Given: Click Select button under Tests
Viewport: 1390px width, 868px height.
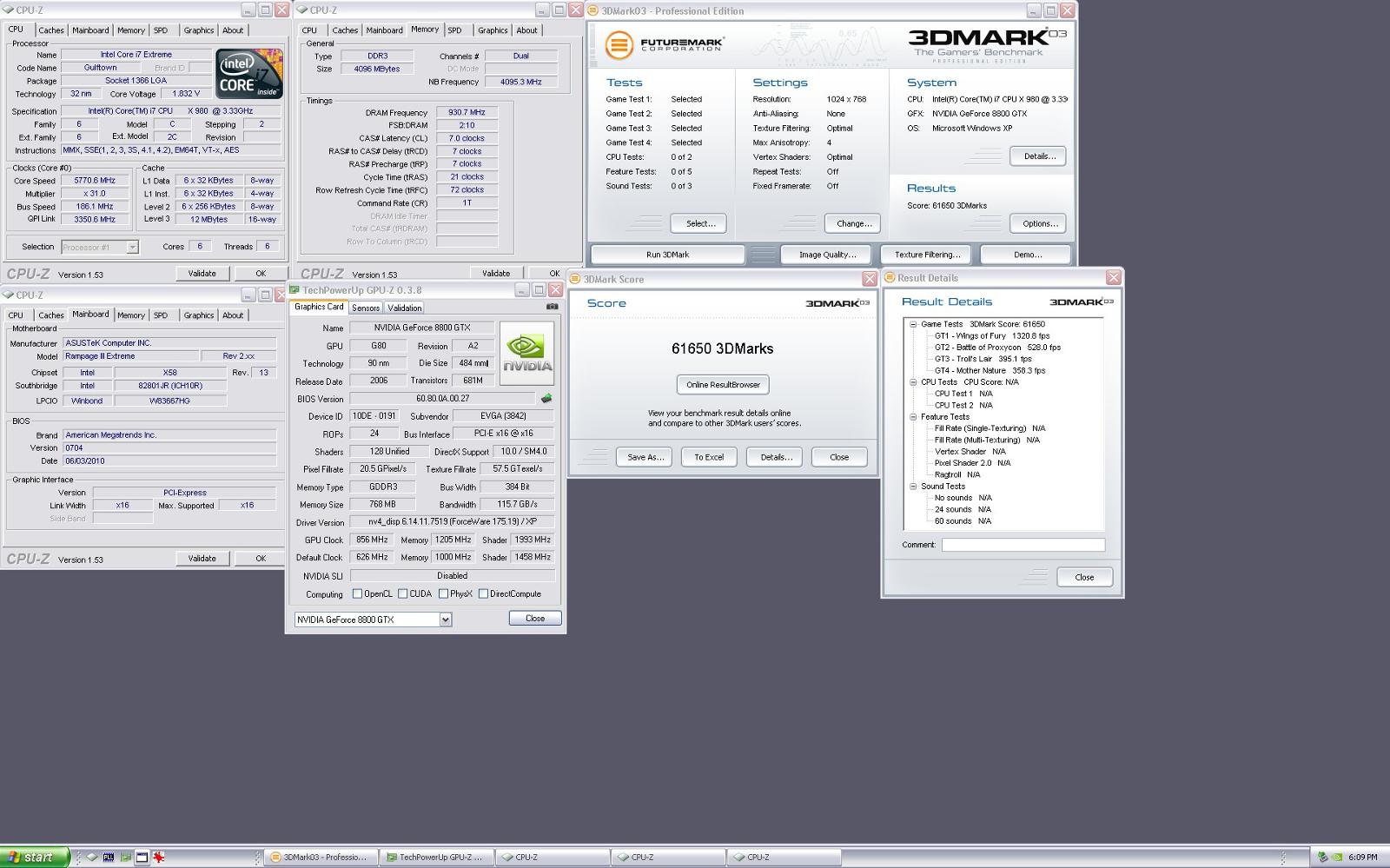Looking at the screenshot, I should [x=700, y=223].
